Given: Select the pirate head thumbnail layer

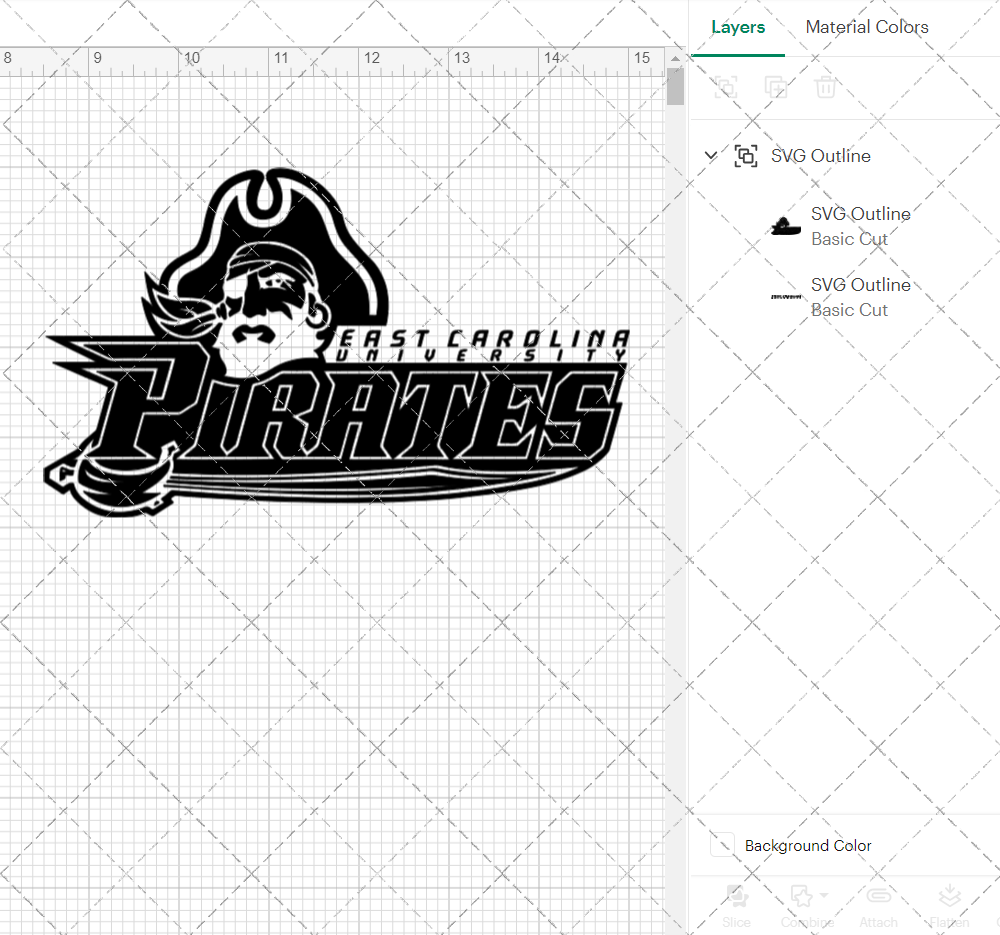Looking at the screenshot, I should pos(786,226).
